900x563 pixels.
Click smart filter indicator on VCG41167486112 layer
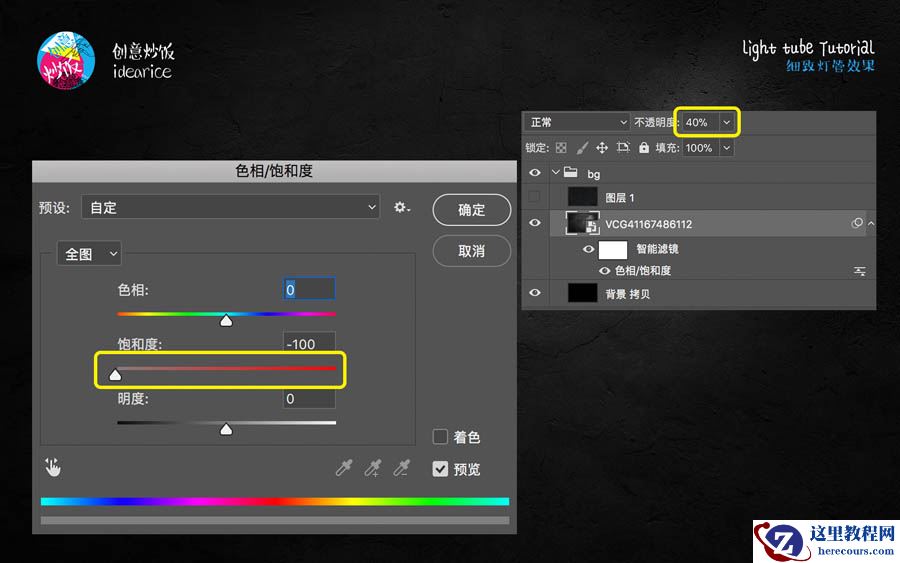coord(857,223)
